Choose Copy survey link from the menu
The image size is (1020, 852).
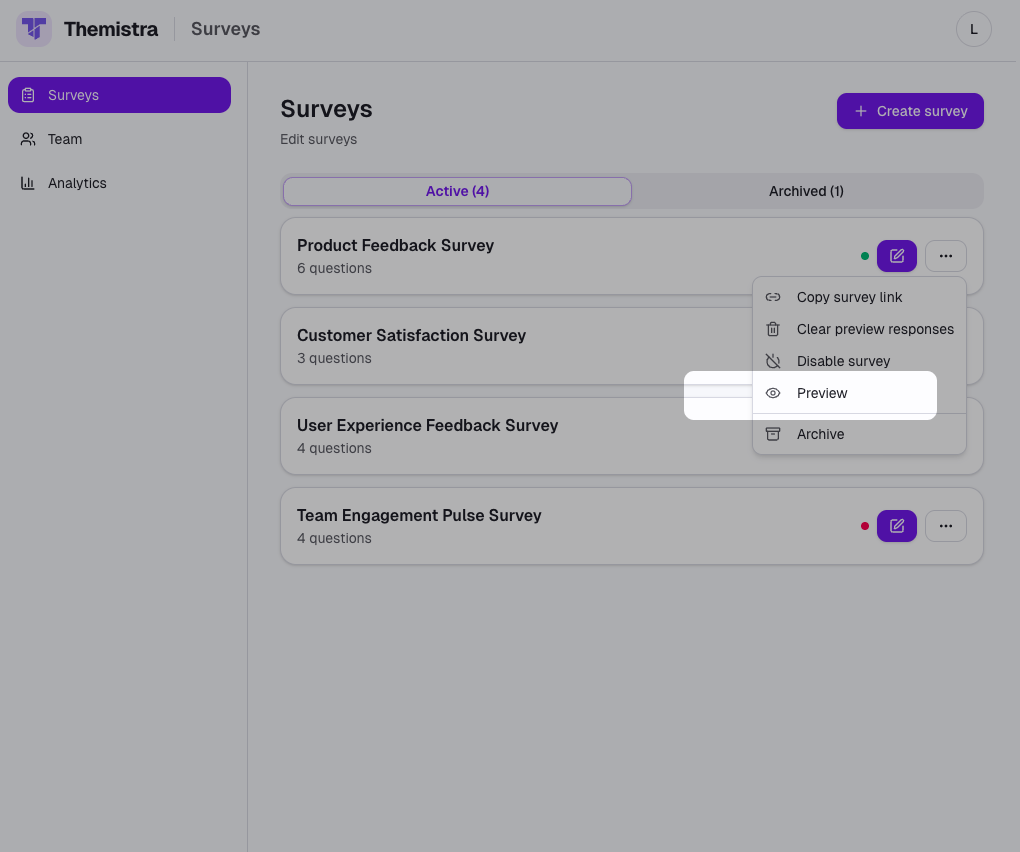click(849, 297)
